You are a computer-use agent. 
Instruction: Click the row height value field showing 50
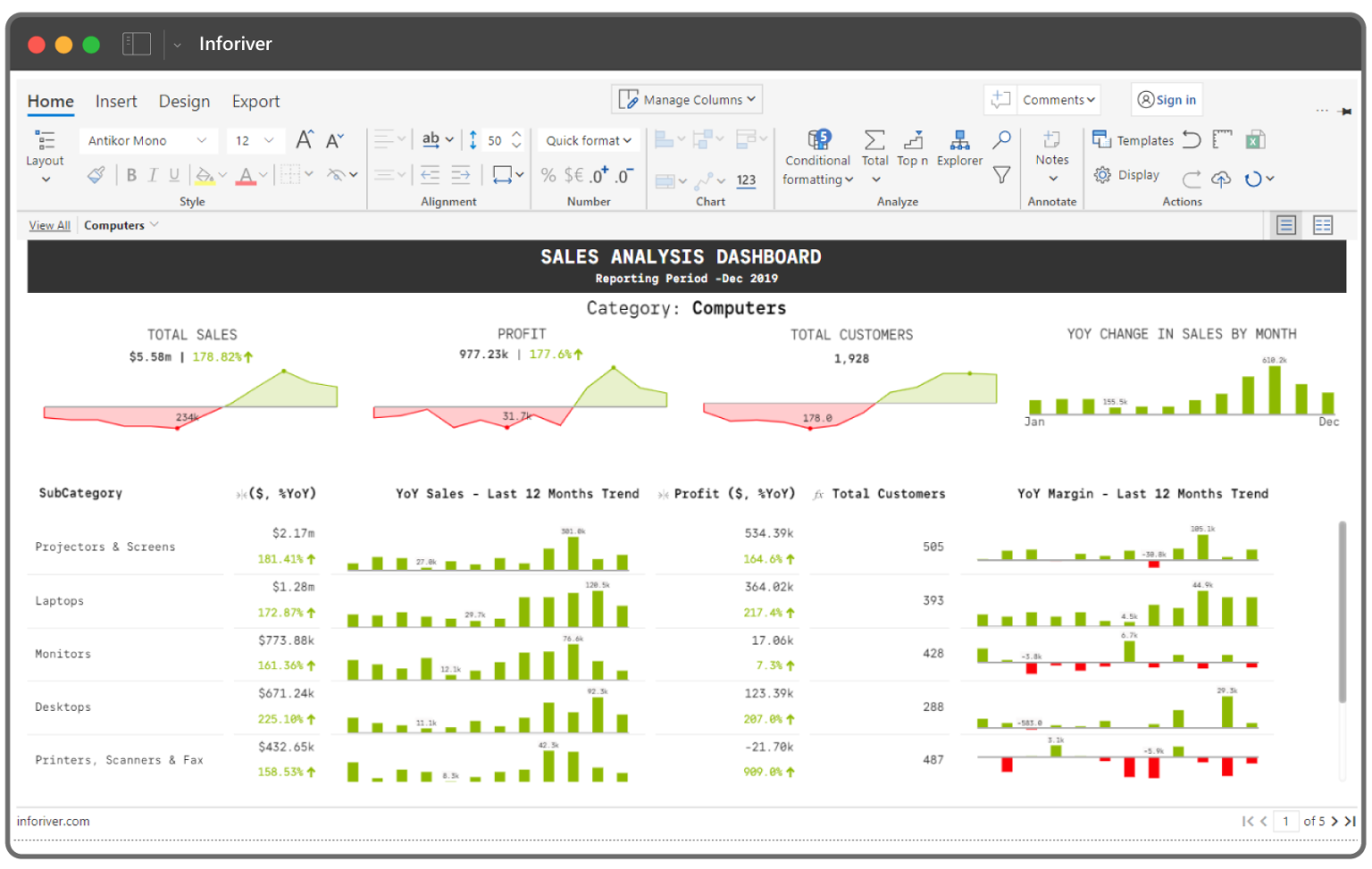click(495, 140)
